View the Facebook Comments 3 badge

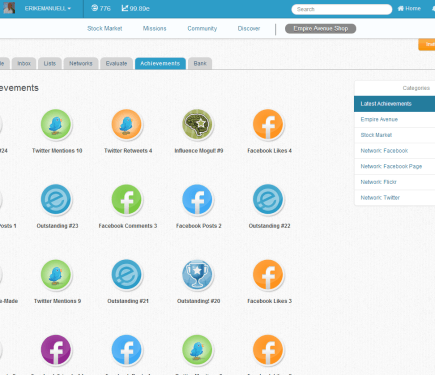point(126,199)
